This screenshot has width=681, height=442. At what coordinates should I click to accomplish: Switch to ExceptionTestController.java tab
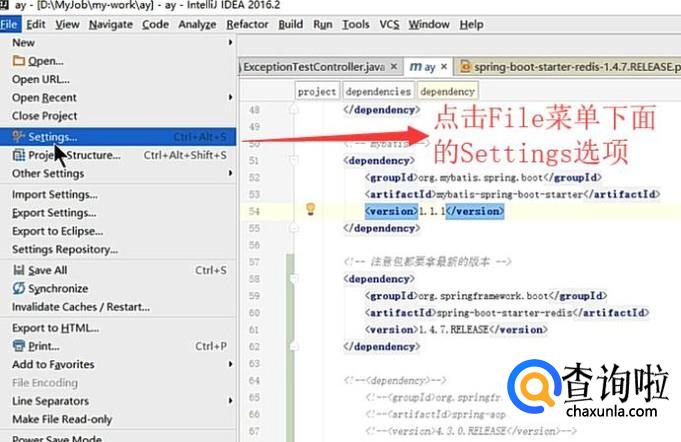pyautogui.click(x=314, y=67)
